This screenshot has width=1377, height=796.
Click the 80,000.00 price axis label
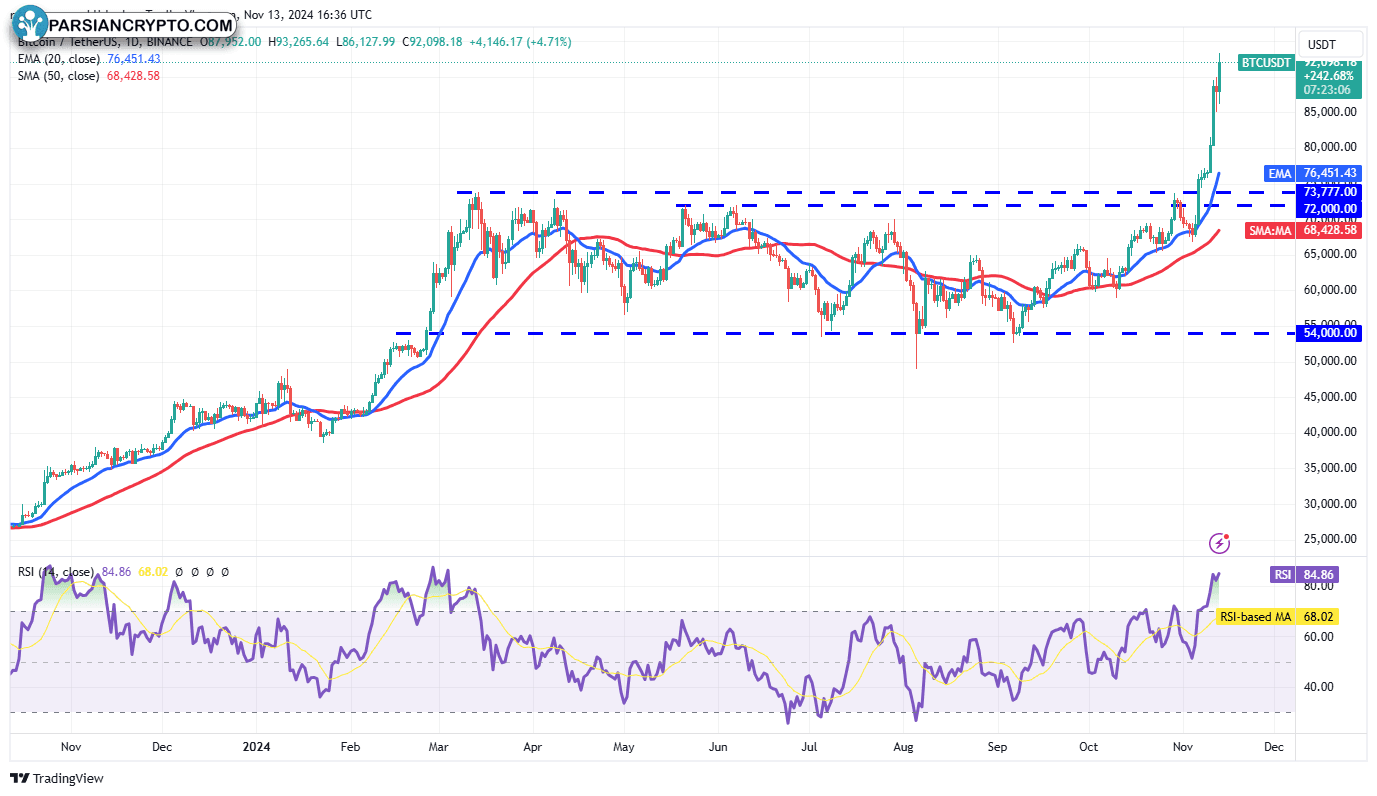coord(1328,148)
